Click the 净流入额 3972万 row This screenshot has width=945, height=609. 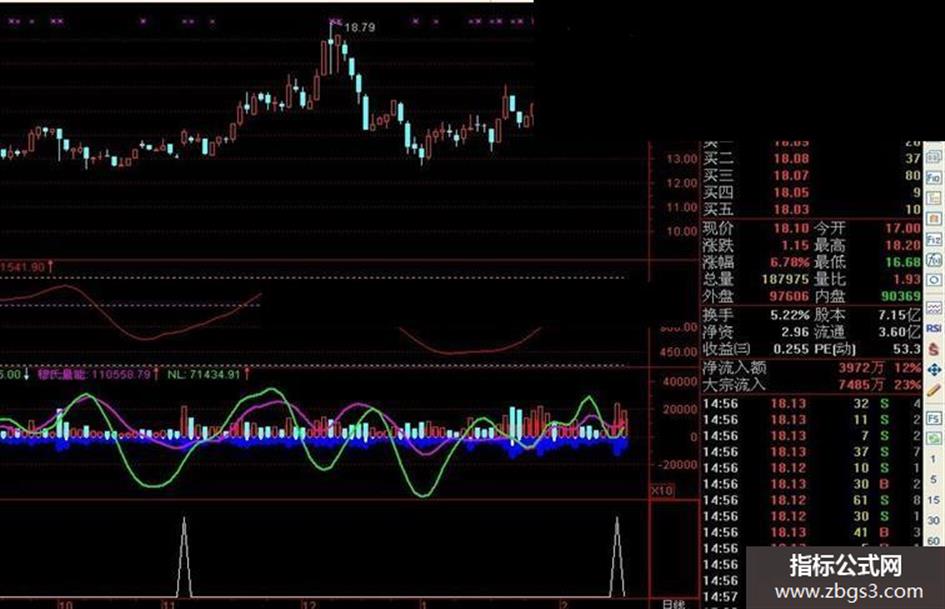coord(812,367)
